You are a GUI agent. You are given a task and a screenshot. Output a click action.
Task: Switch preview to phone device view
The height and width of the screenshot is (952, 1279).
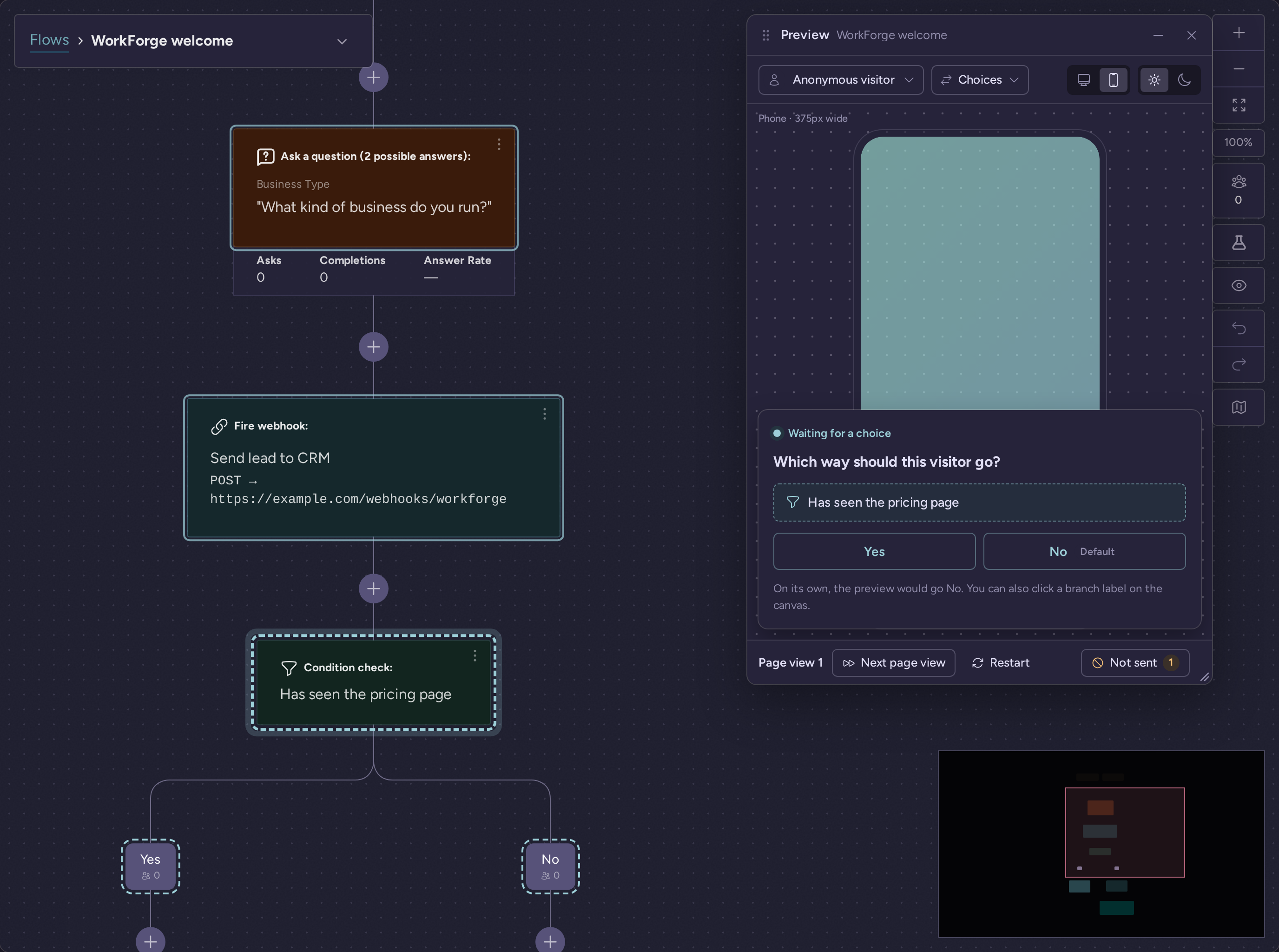point(1113,80)
